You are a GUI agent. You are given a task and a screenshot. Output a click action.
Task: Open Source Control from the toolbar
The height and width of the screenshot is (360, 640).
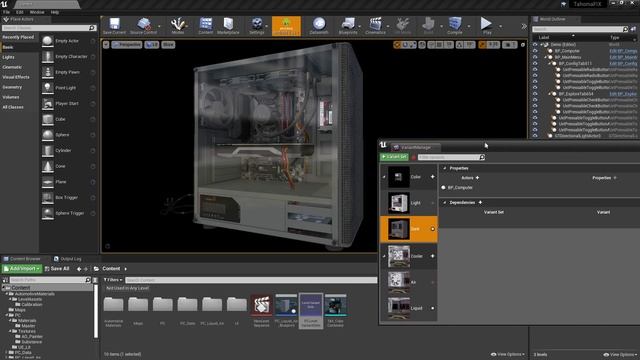[143, 26]
